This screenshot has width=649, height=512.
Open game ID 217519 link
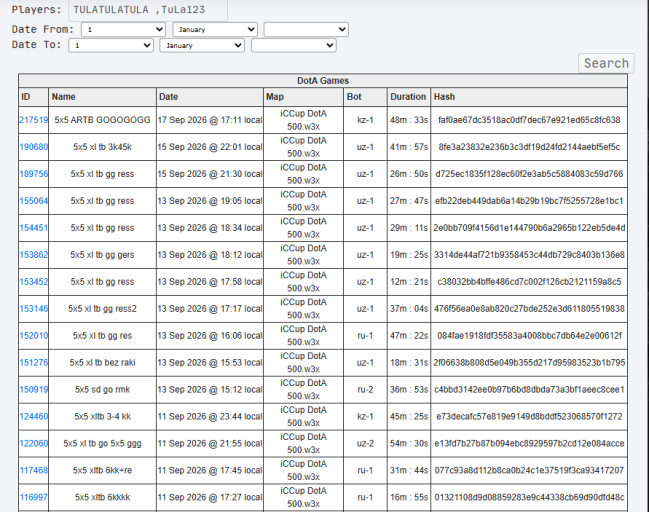tap(34, 120)
